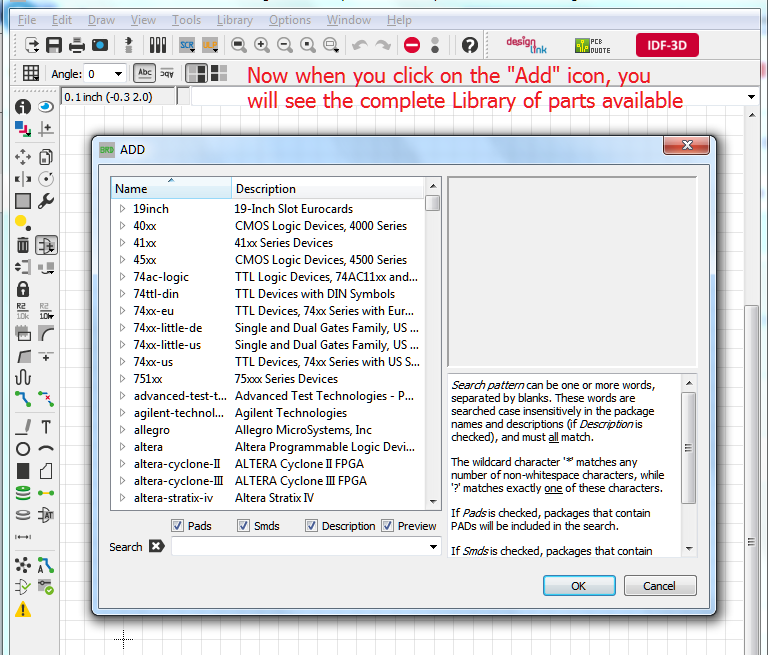Expand the 40xx library node
Image resolution: width=768 pixels, height=655 pixels.
tap(122, 226)
